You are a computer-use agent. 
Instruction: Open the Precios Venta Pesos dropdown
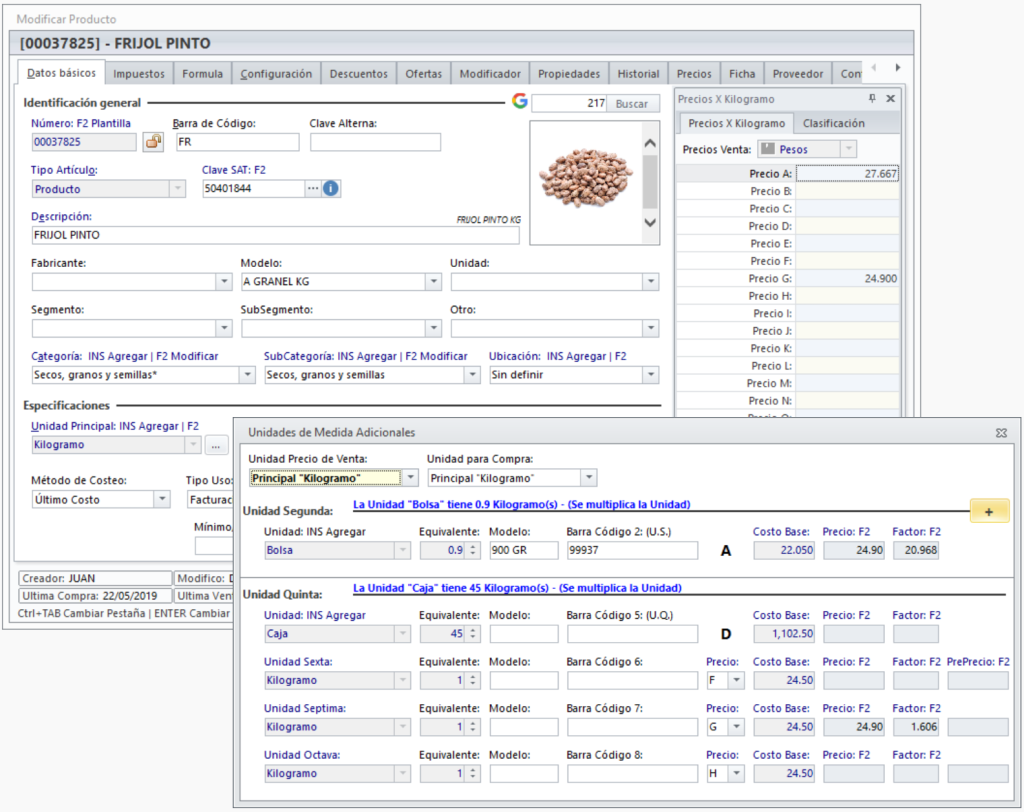point(848,149)
